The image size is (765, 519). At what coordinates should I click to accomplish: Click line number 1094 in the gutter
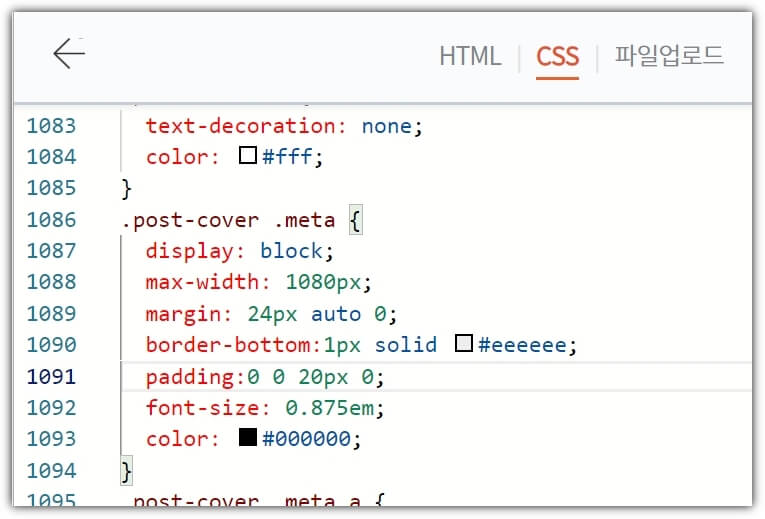[x=51, y=471]
